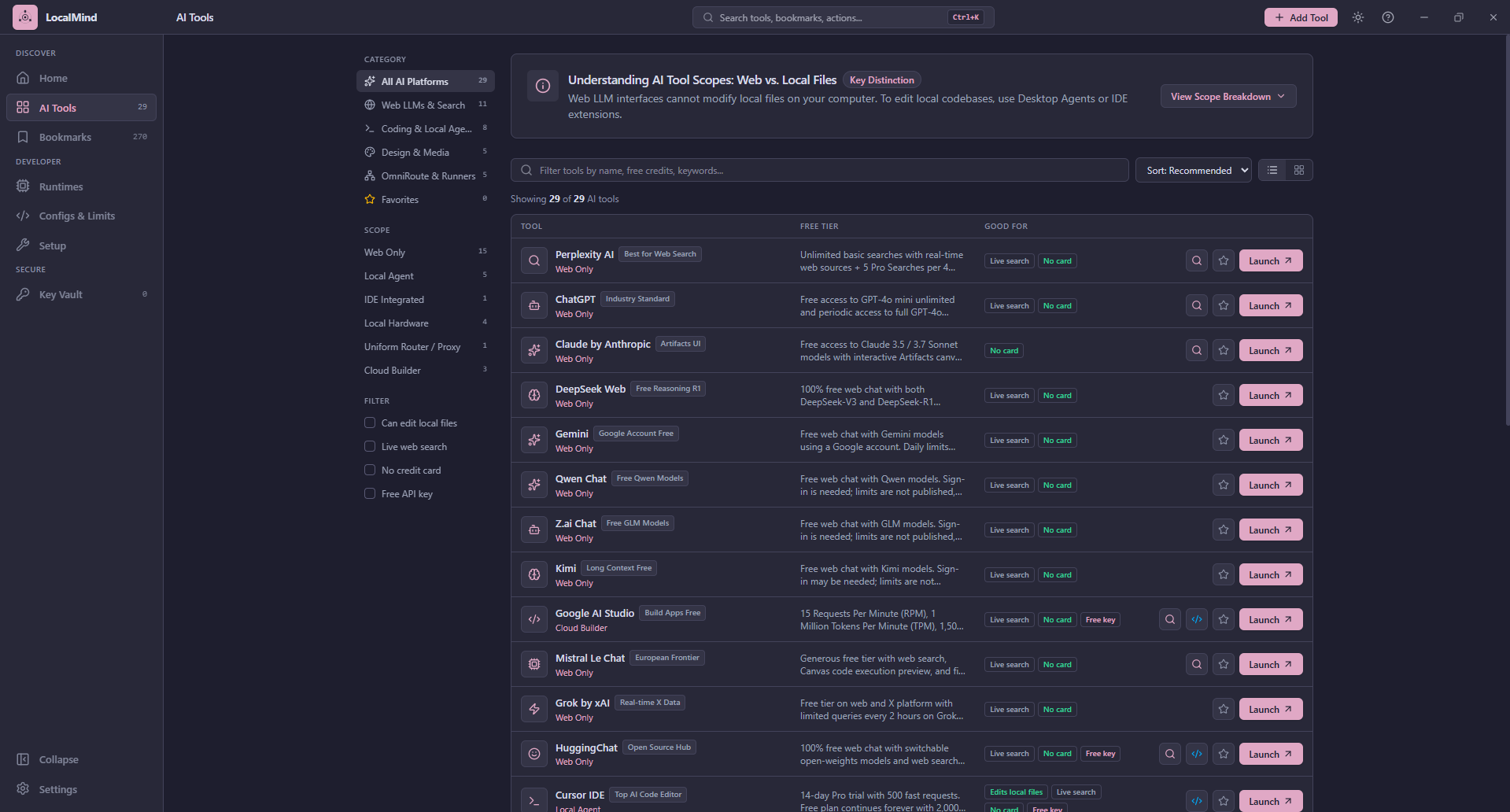
Task: Collapse the left sidebar
Action: pyautogui.click(x=82, y=759)
